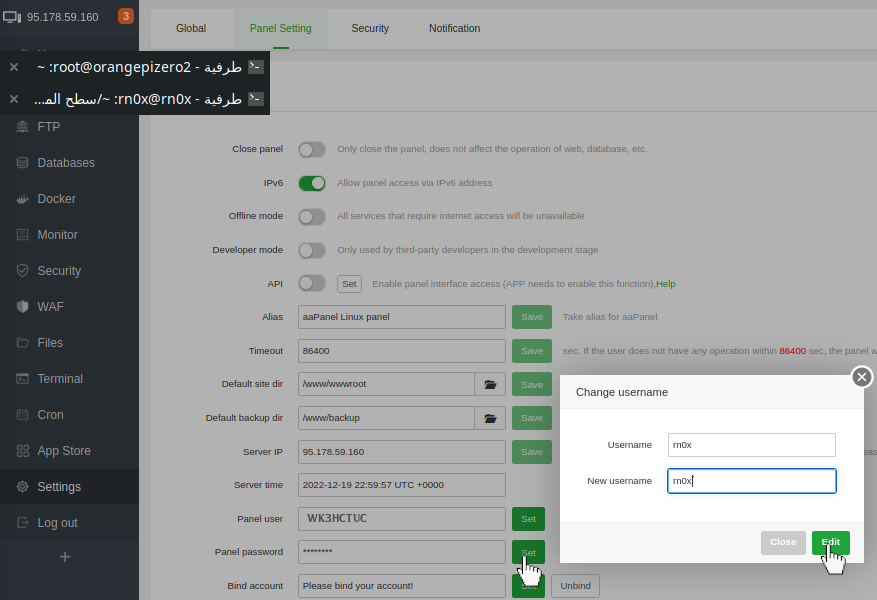Toggle the API switch
The height and width of the screenshot is (600, 877).
click(312, 284)
